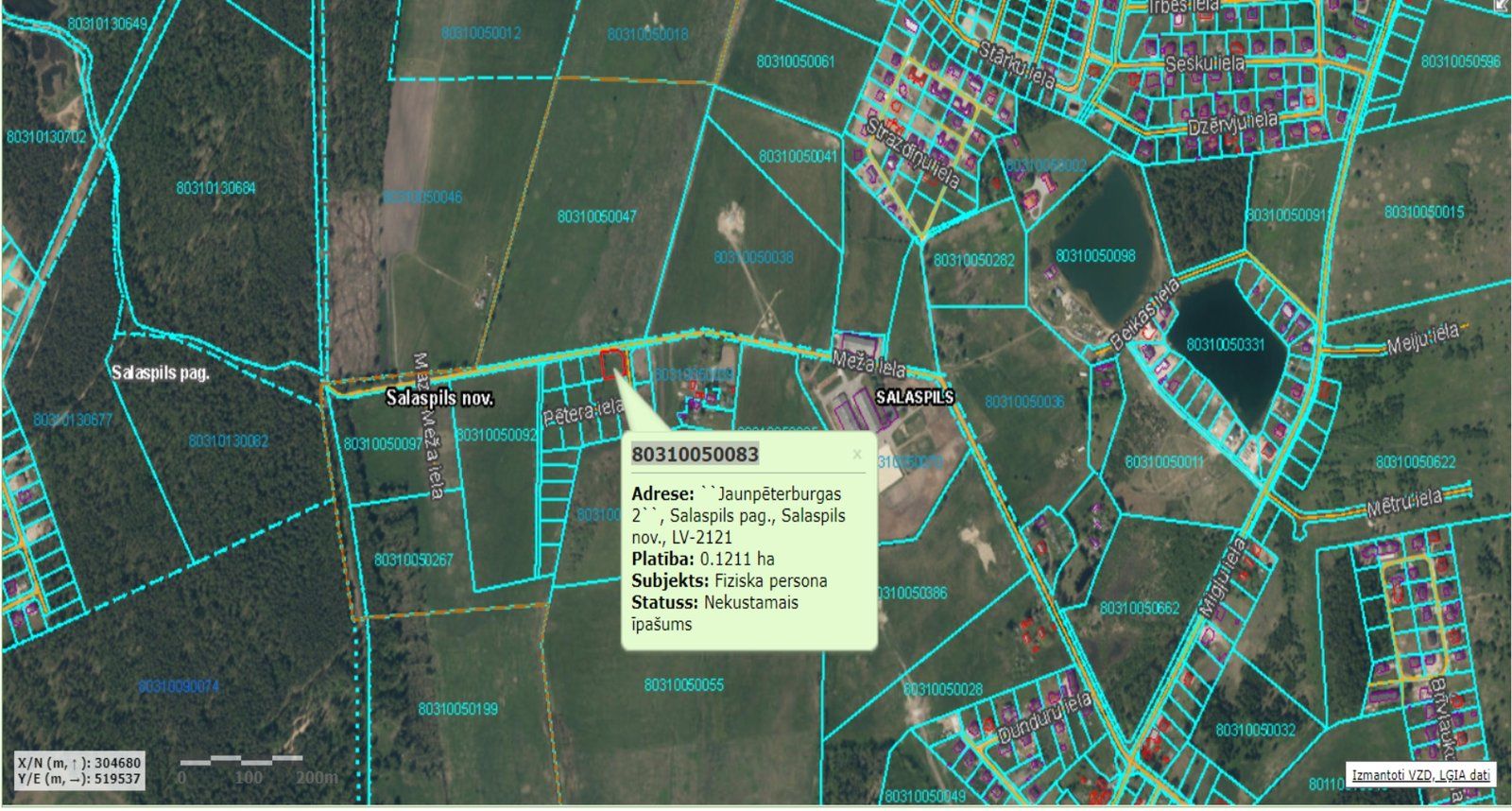Screen dimensions: 1512x811
Task: Select parcel label 80310050282
Action: [x=974, y=260]
